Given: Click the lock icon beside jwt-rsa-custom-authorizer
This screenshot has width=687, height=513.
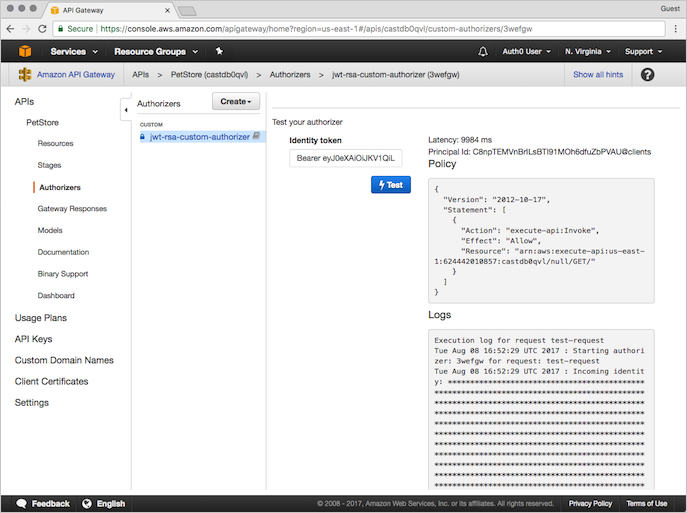Looking at the screenshot, I should coord(142,137).
